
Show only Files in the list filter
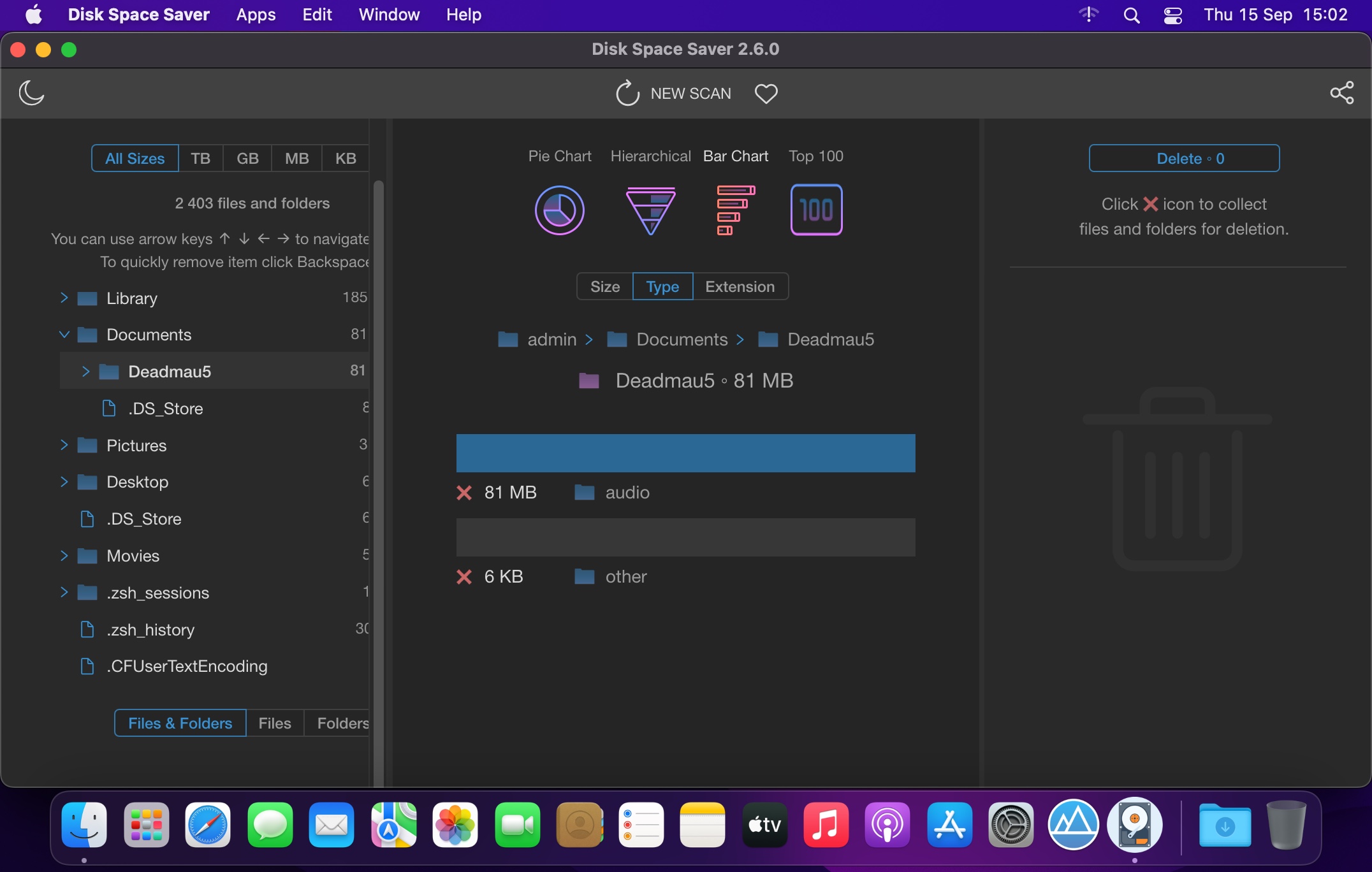(x=274, y=723)
